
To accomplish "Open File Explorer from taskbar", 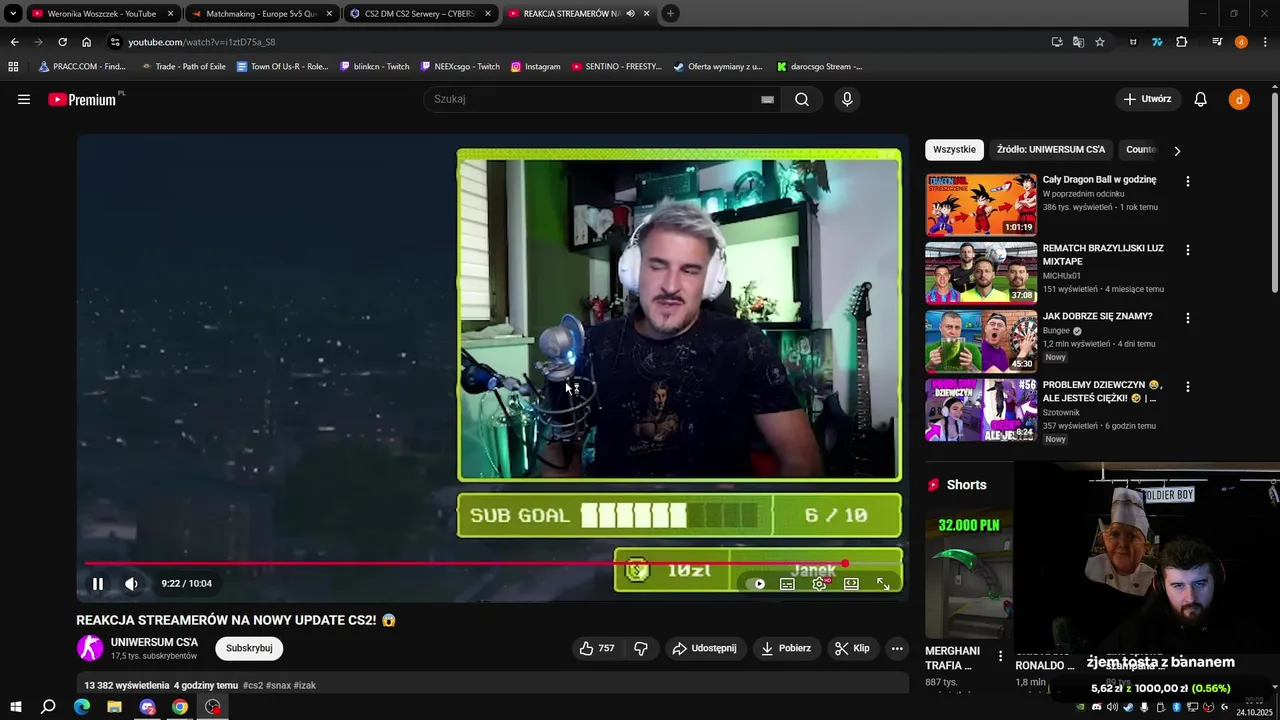I will coord(114,707).
